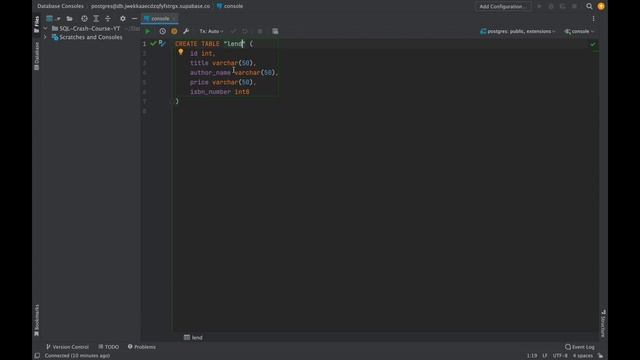Click the read-only lock icon in status bar
Screen dimensions: 640x360
pos(600,356)
